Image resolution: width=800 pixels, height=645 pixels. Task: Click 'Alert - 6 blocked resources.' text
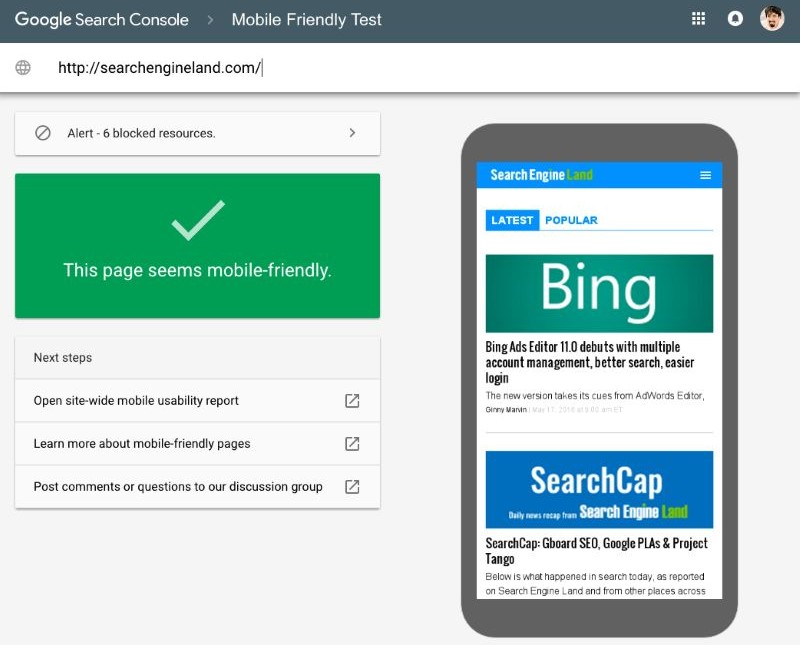(x=141, y=133)
